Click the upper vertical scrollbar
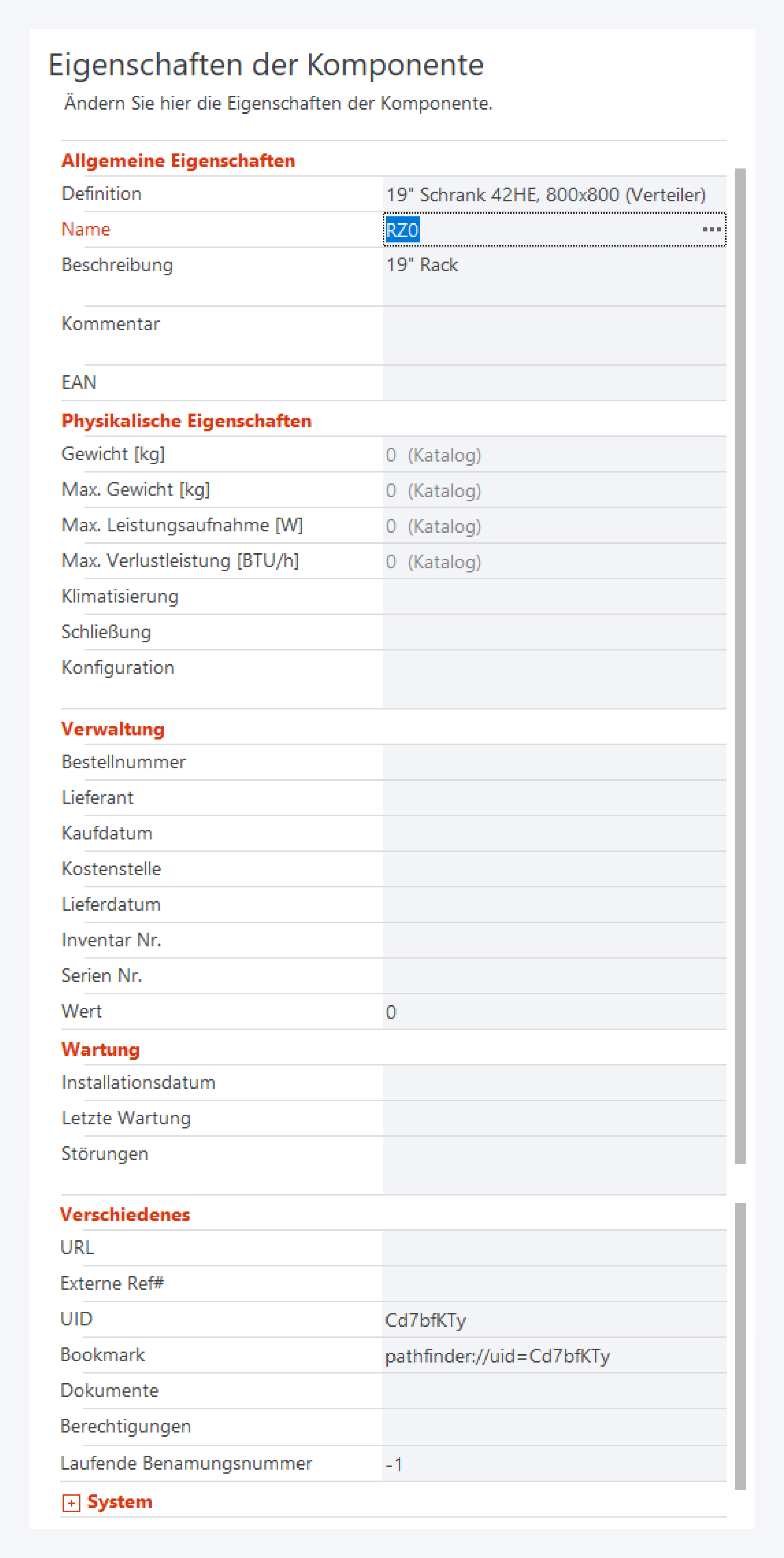 (740, 665)
